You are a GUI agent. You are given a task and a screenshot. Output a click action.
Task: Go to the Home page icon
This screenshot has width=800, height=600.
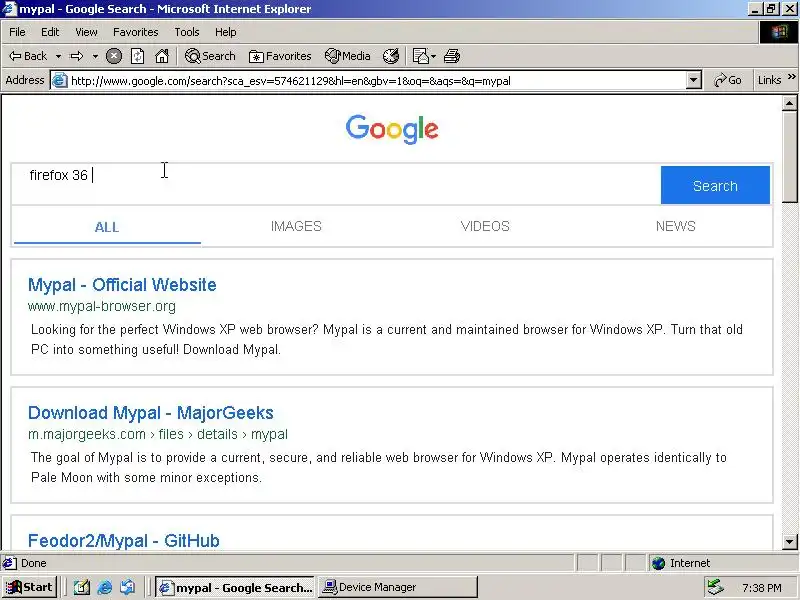coord(162,56)
